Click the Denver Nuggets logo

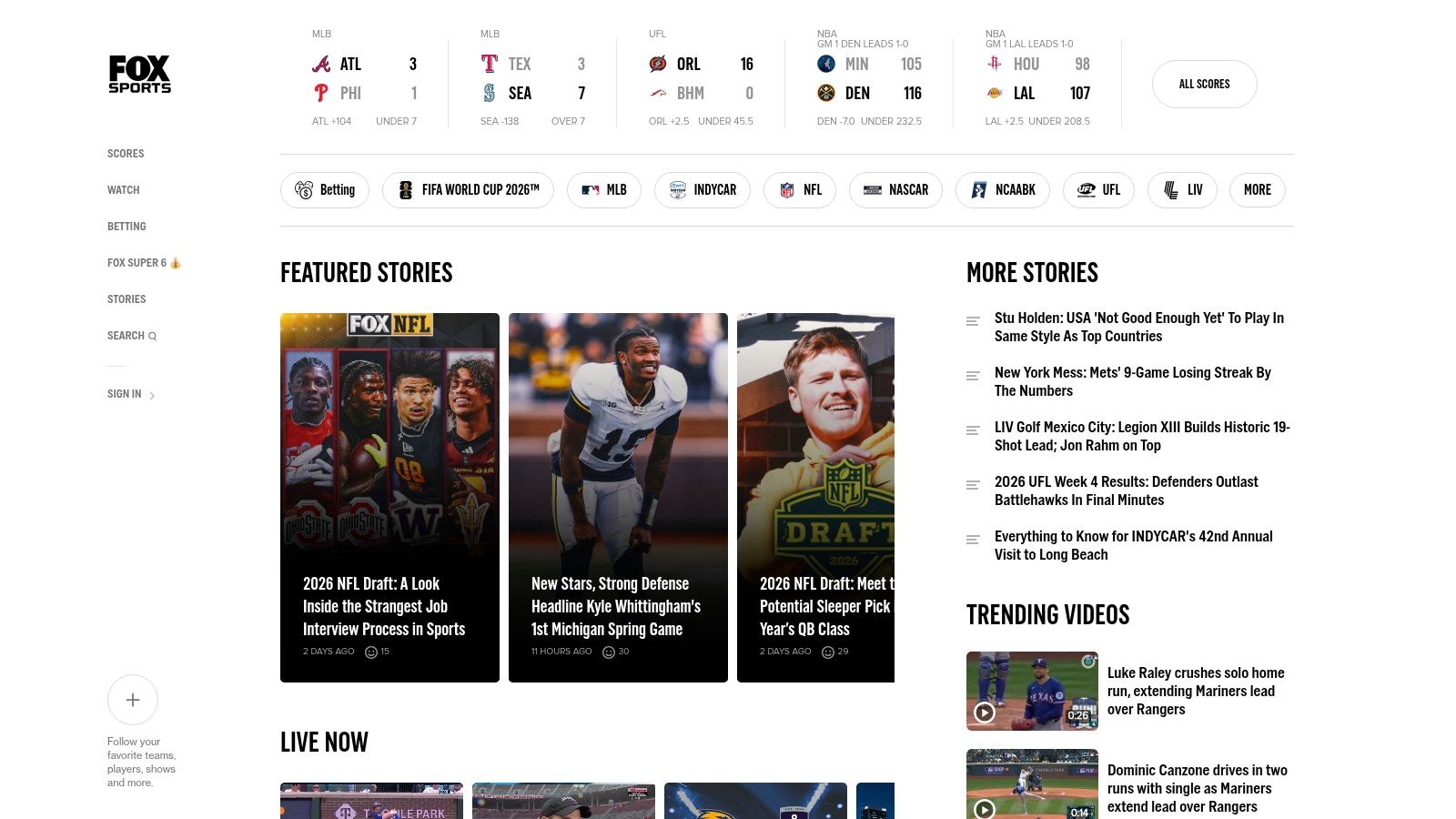(x=826, y=93)
